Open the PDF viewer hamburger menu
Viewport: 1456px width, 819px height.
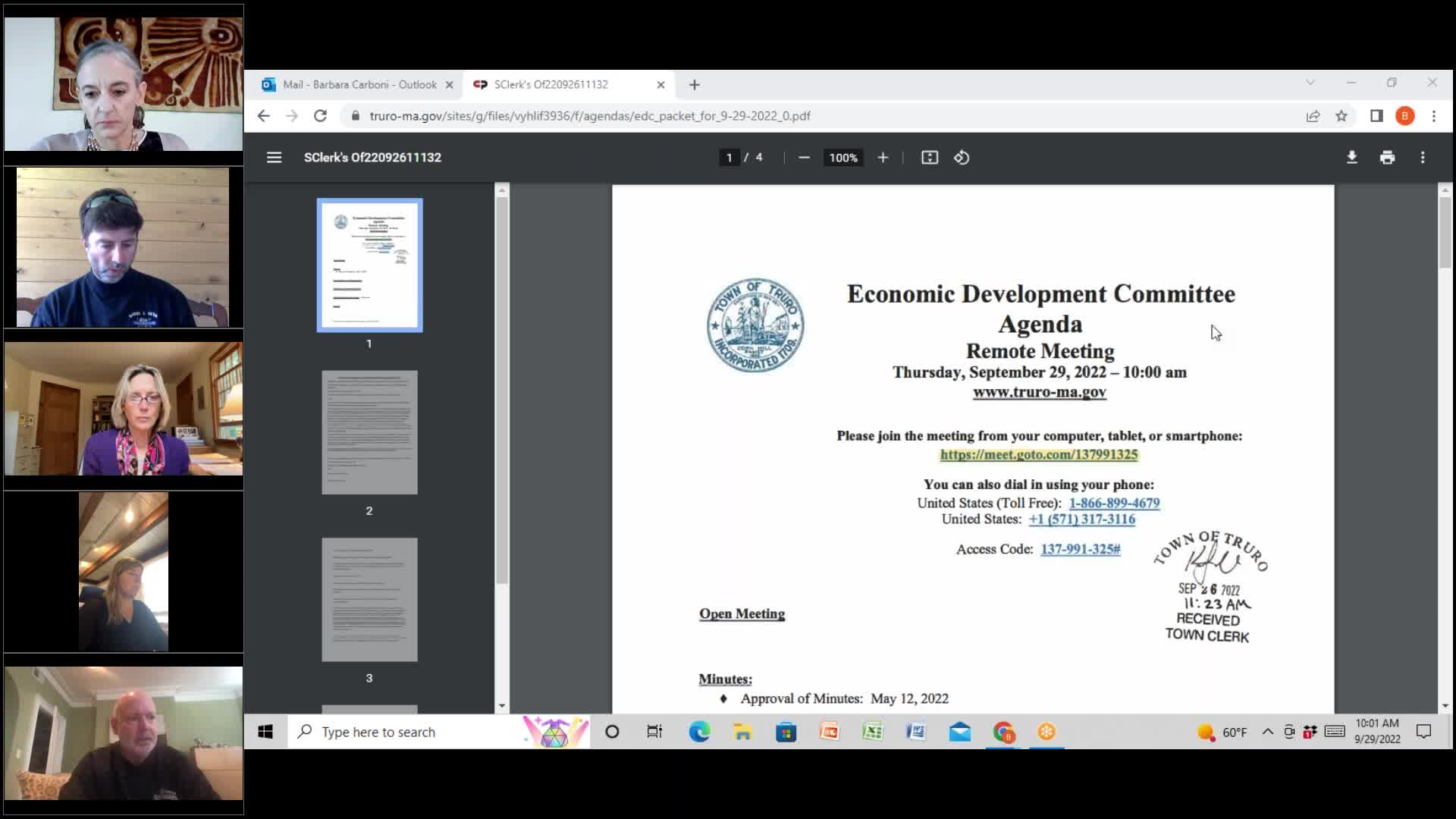click(274, 157)
